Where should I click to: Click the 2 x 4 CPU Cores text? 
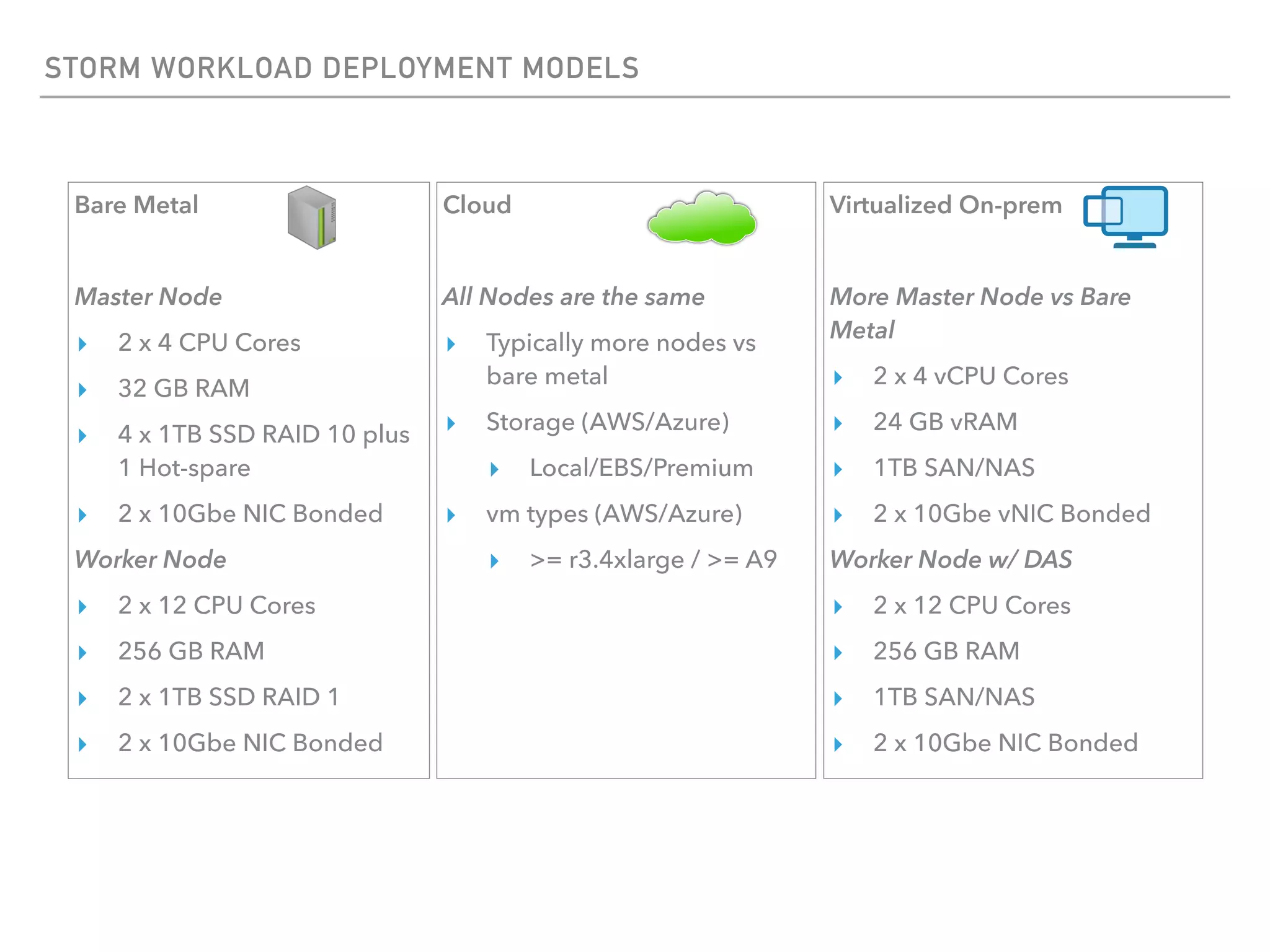tap(209, 343)
